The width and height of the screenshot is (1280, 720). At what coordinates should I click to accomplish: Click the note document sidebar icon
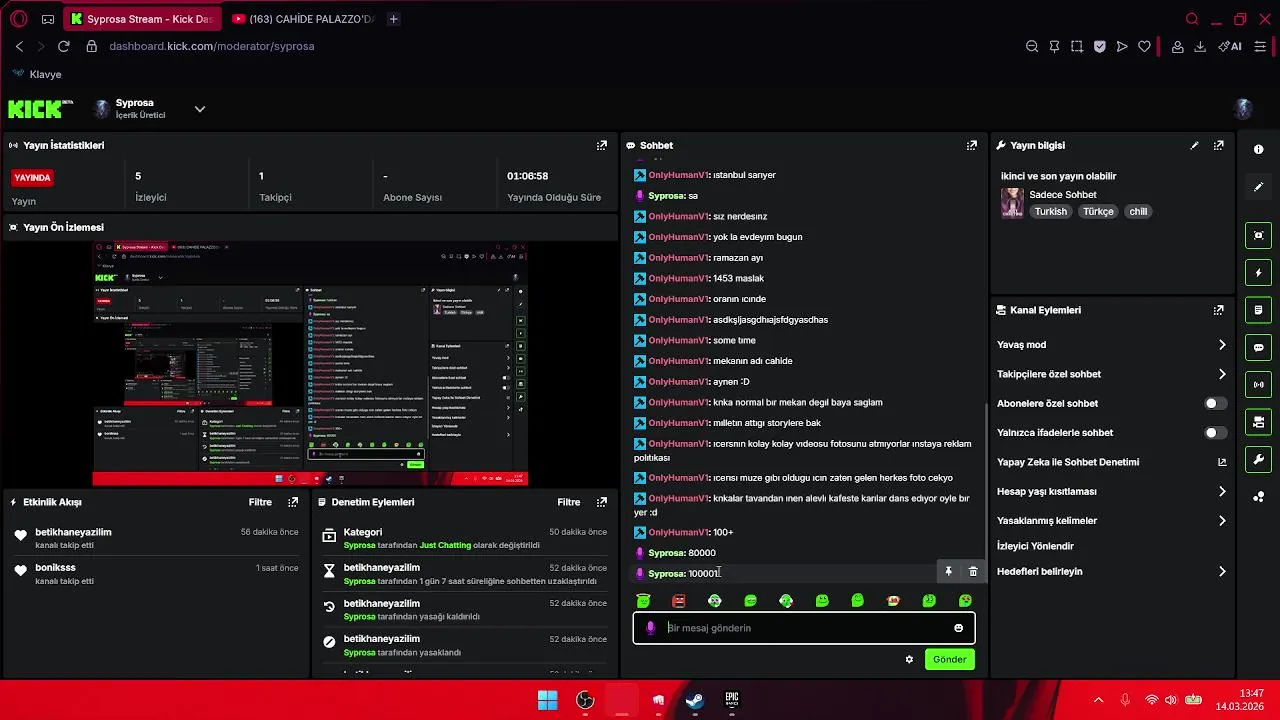coord(1258,310)
